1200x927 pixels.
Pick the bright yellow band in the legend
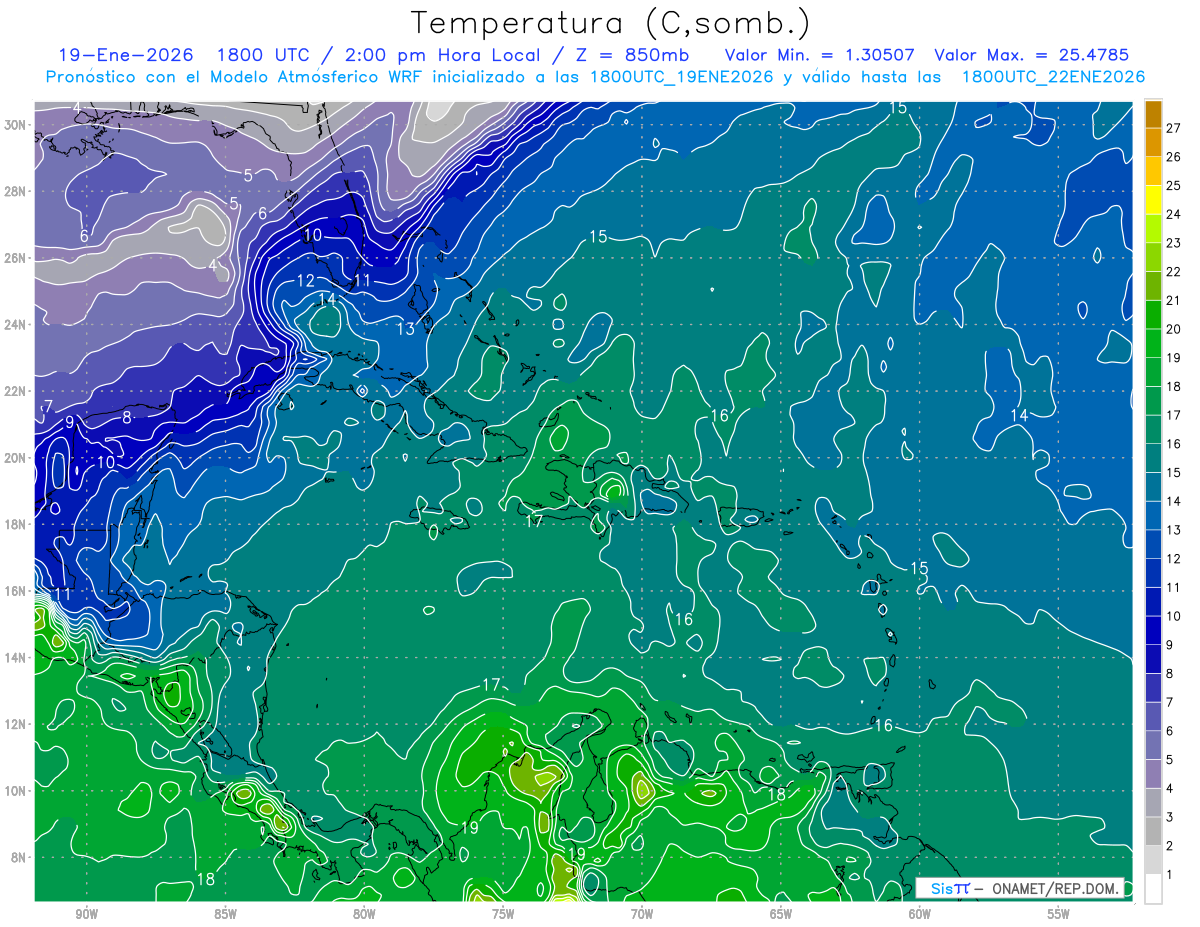[x=1153, y=200]
